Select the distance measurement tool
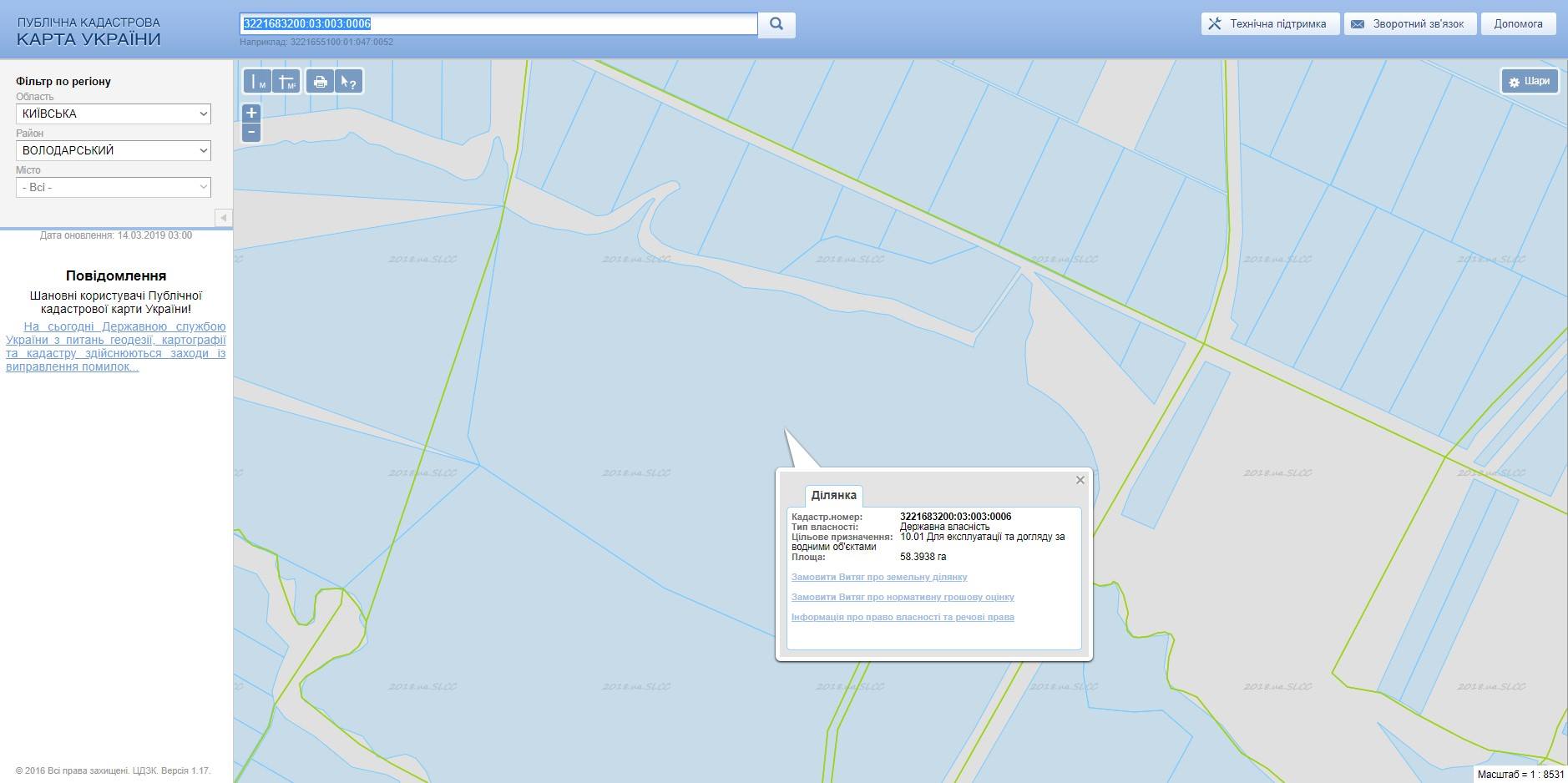The image size is (1568, 783). coord(257,82)
